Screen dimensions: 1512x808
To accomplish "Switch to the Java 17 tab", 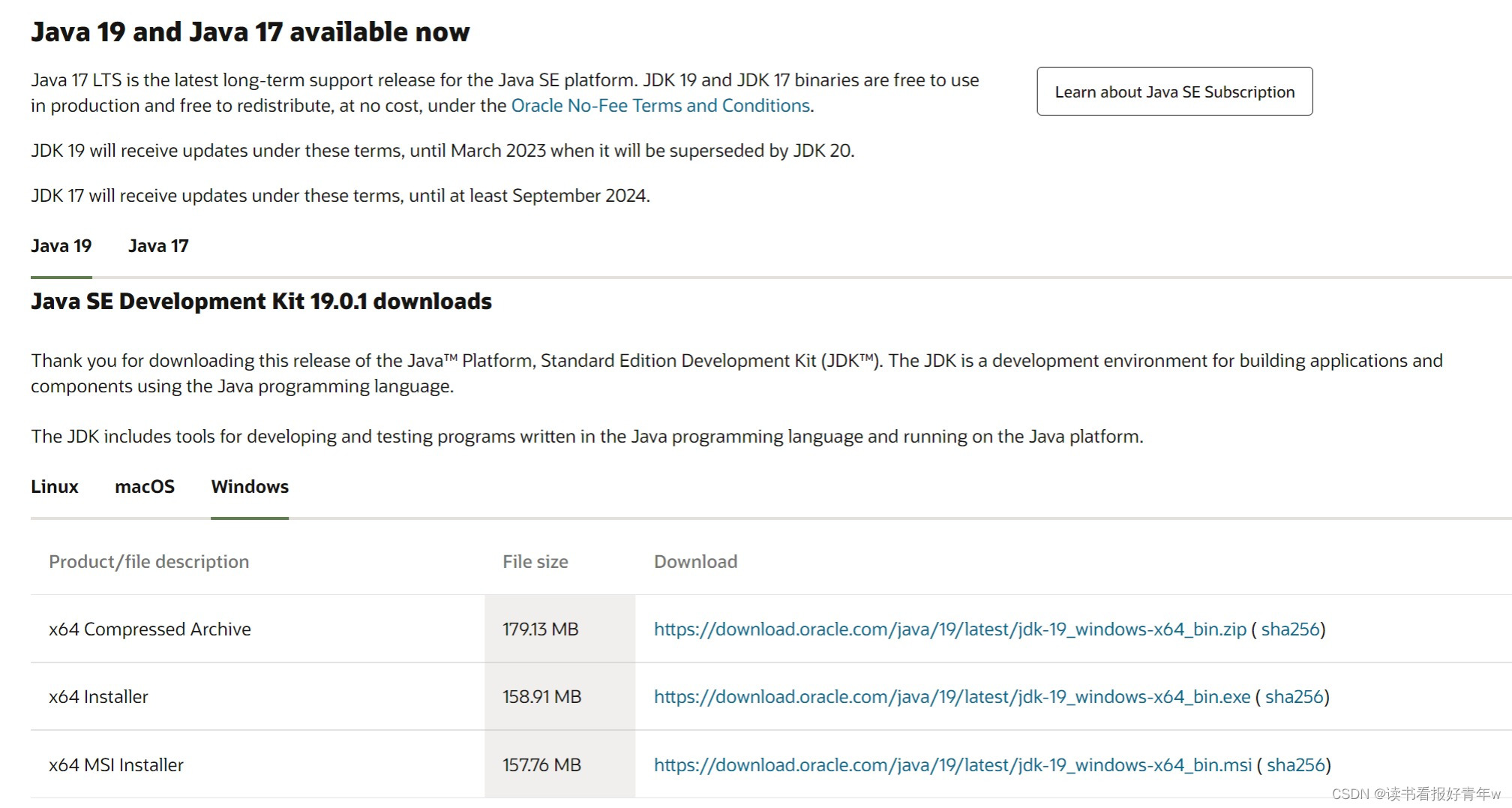I will pyautogui.click(x=158, y=246).
